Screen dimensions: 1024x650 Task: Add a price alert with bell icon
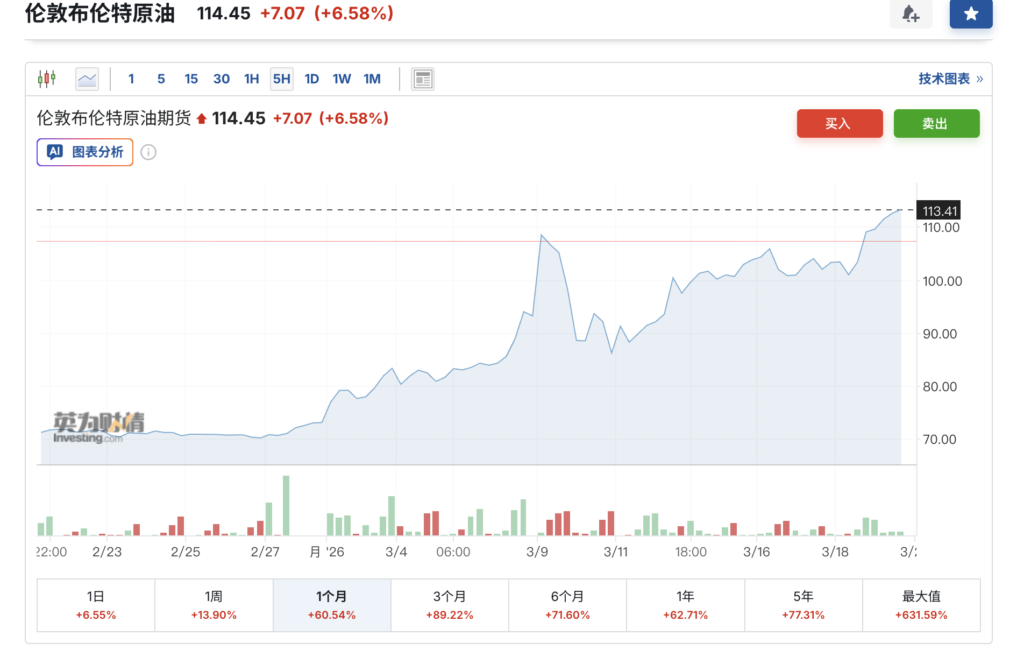pos(910,14)
